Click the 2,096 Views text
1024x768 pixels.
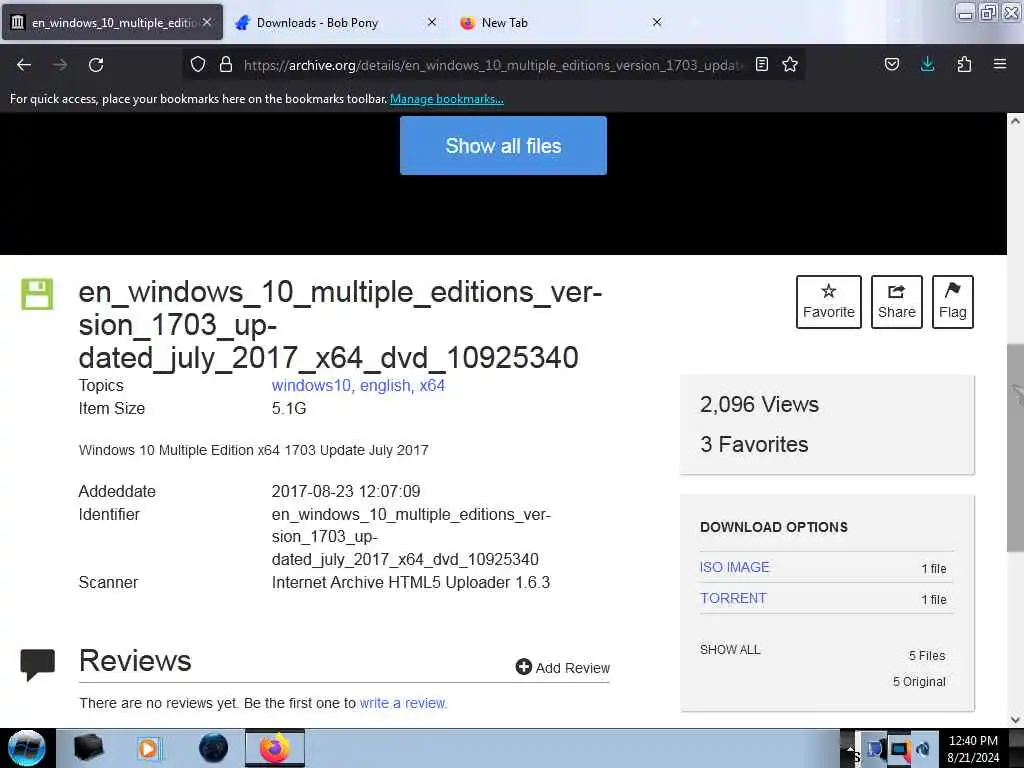[x=759, y=404]
